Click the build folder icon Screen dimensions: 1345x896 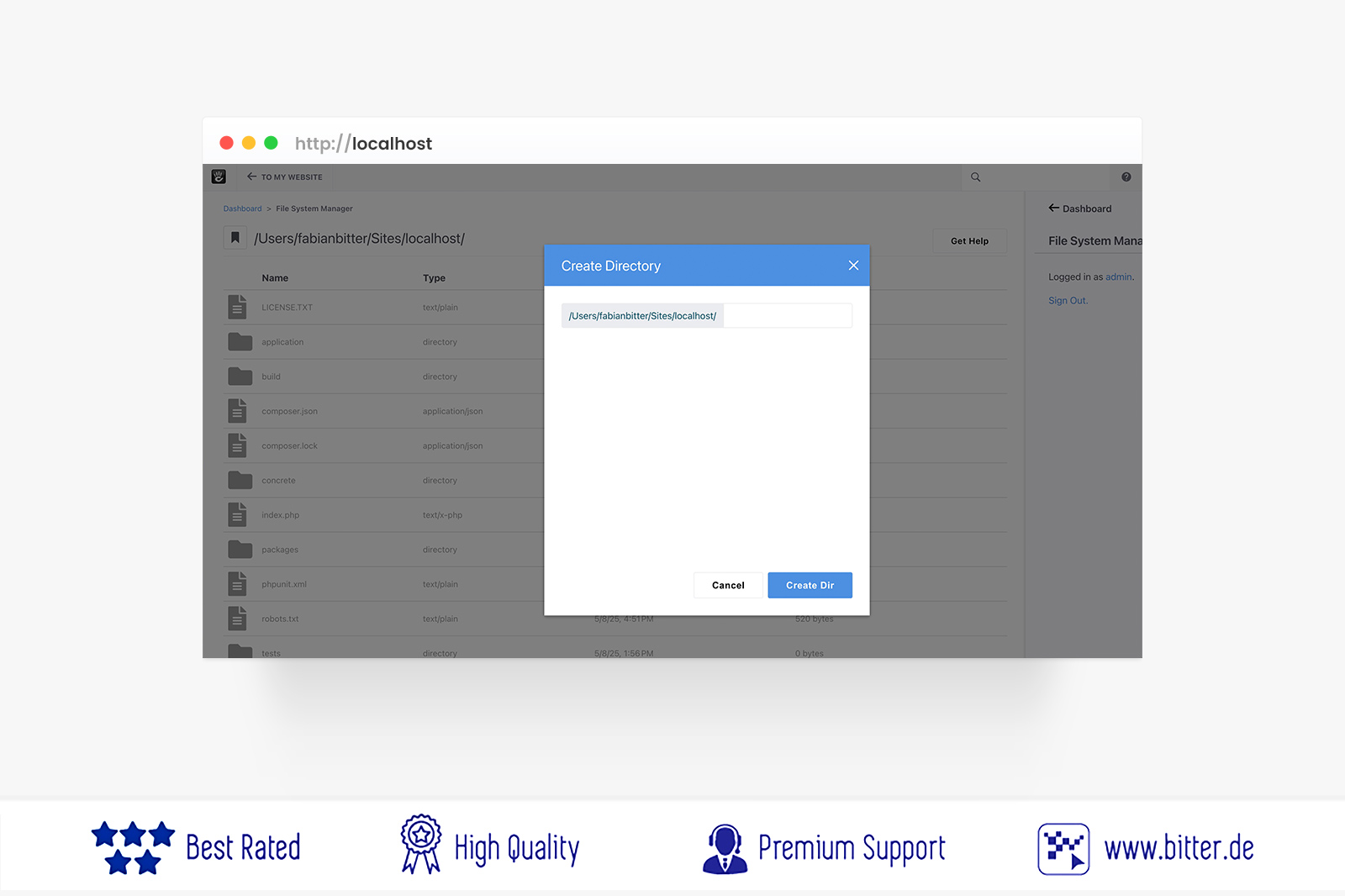pyautogui.click(x=240, y=376)
